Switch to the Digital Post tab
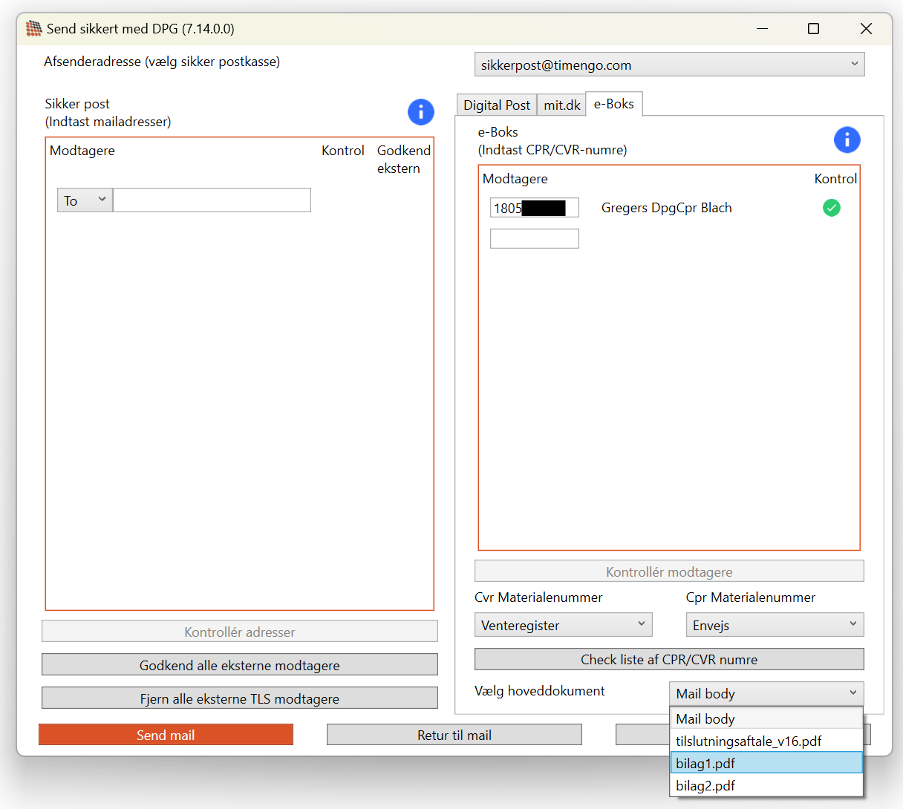 tap(496, 105)
